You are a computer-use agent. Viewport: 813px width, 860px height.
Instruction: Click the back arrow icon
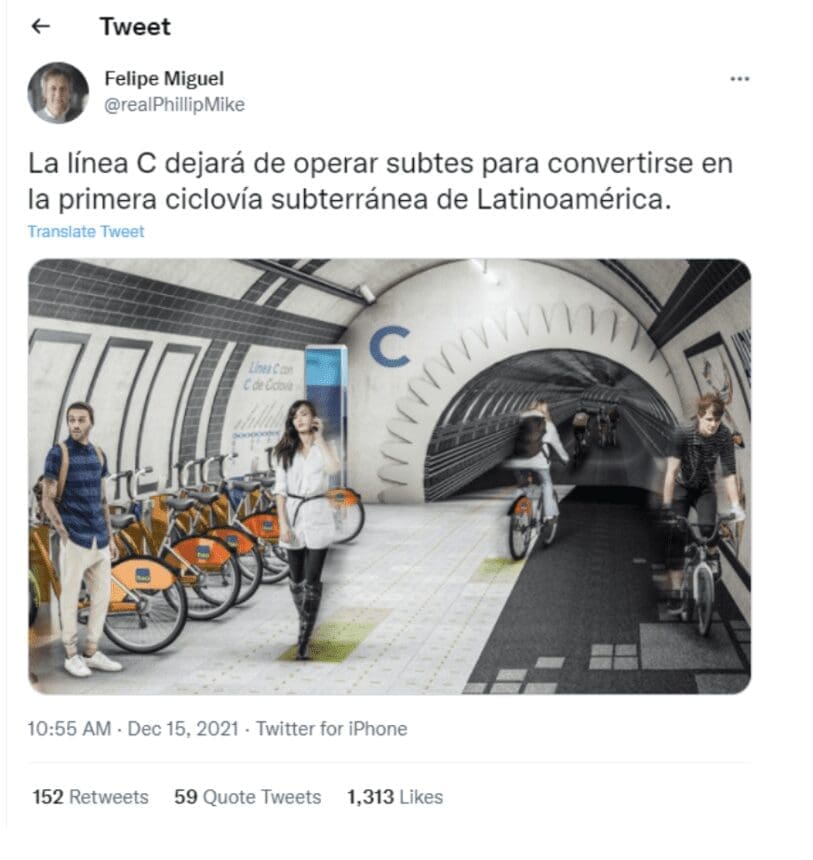point(41,26)
